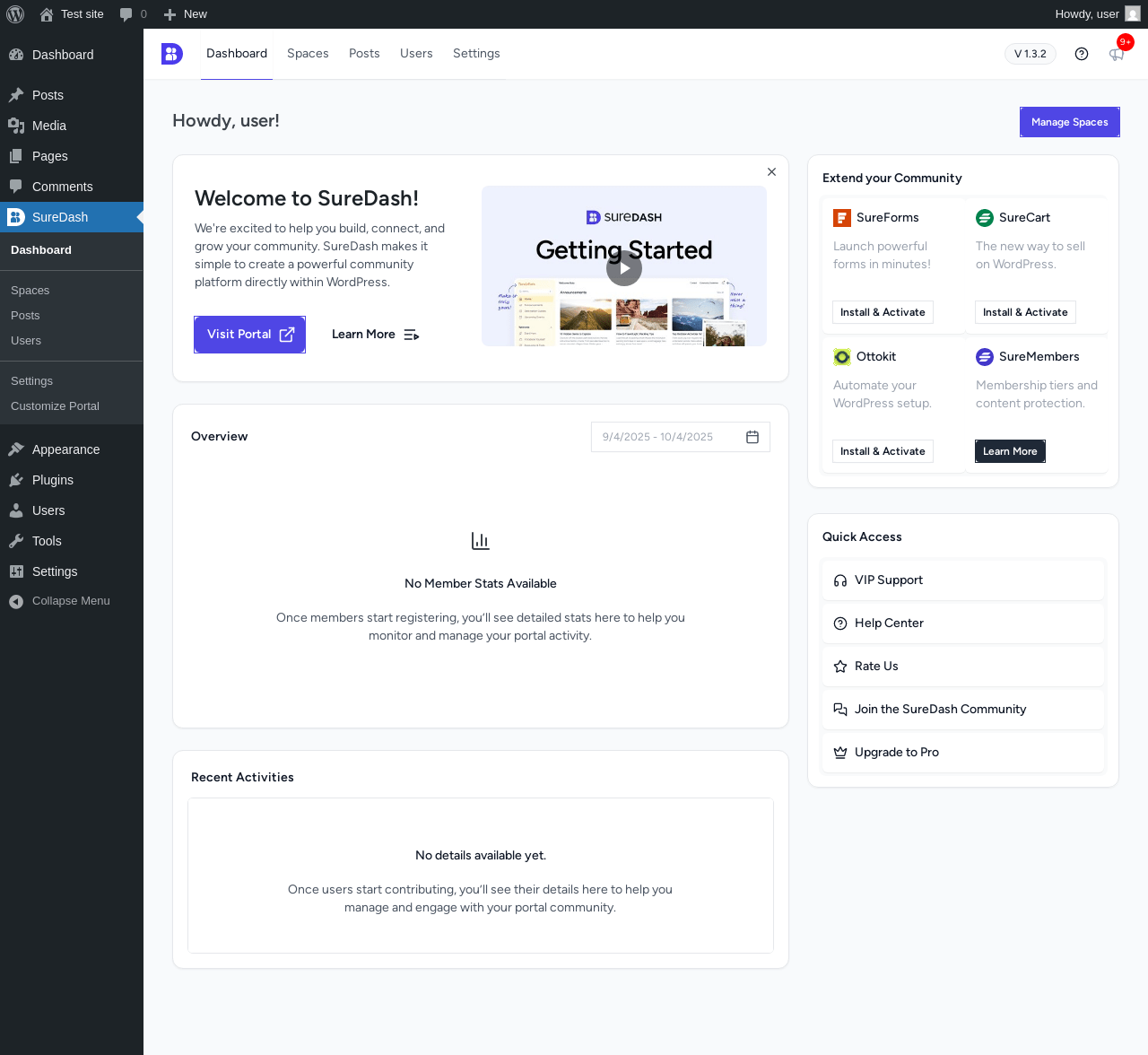1148x1055 pixels.
Task: Click the Visit Portal button
Action: 250,335
